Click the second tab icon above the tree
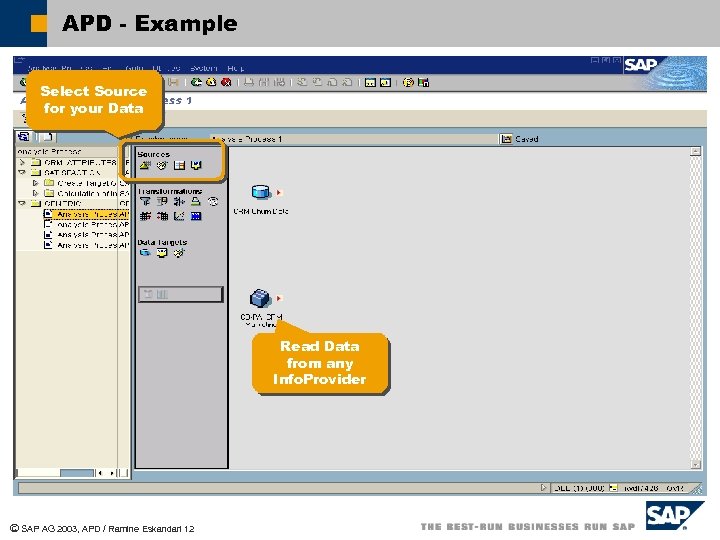 pos(47,136)
